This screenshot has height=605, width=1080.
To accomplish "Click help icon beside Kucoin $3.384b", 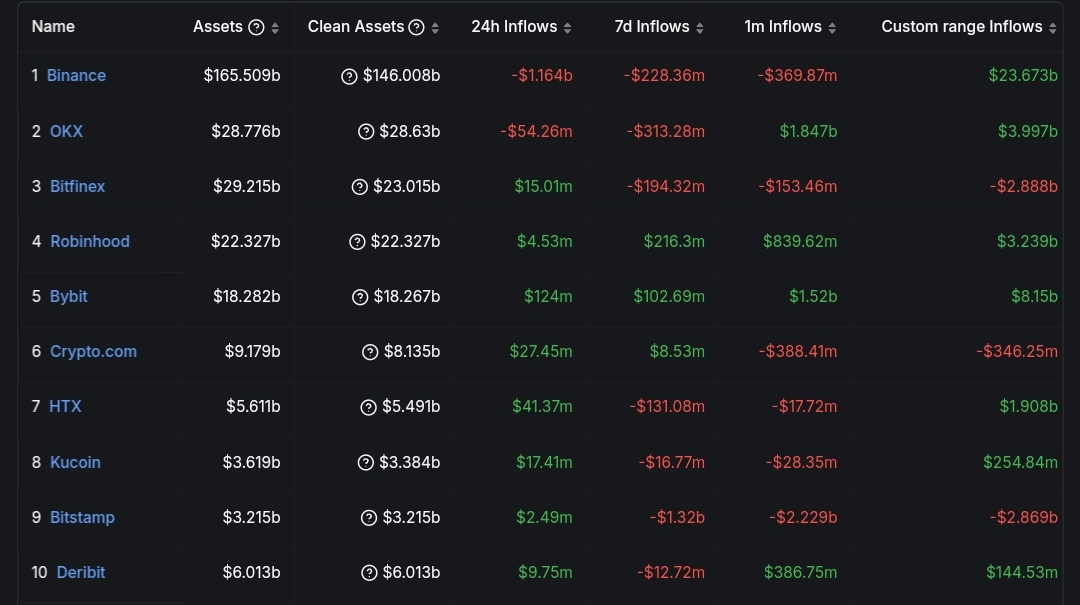I will click(x=366, y=462).
